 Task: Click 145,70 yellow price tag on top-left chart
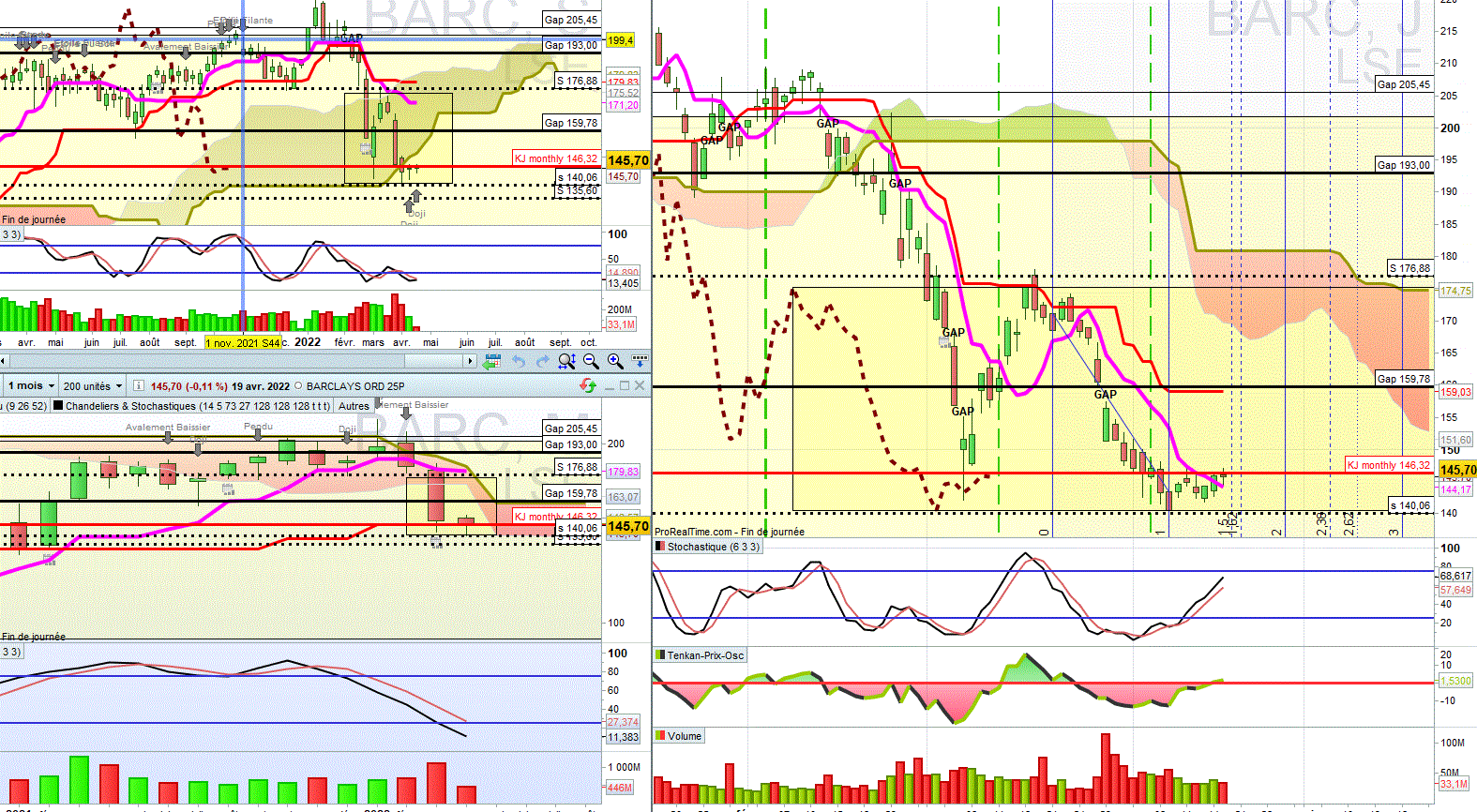pos(627,160)
